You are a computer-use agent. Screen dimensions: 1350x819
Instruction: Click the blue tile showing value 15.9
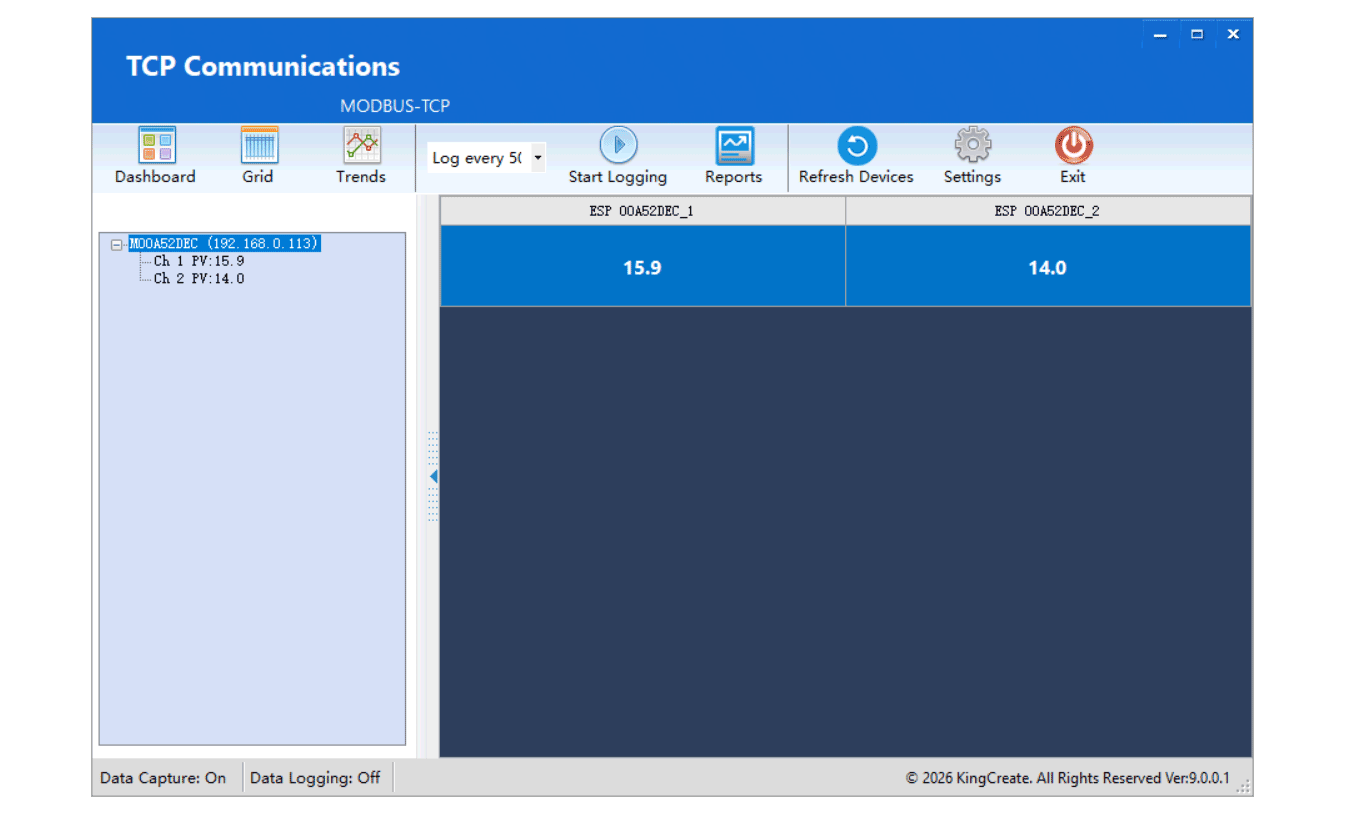click(641, 266)
